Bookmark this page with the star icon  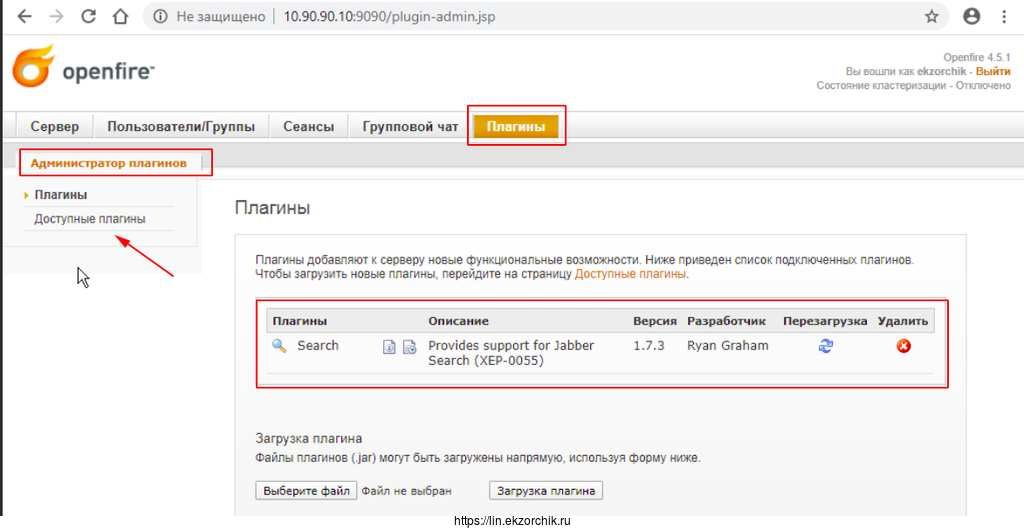coord(932,17)
